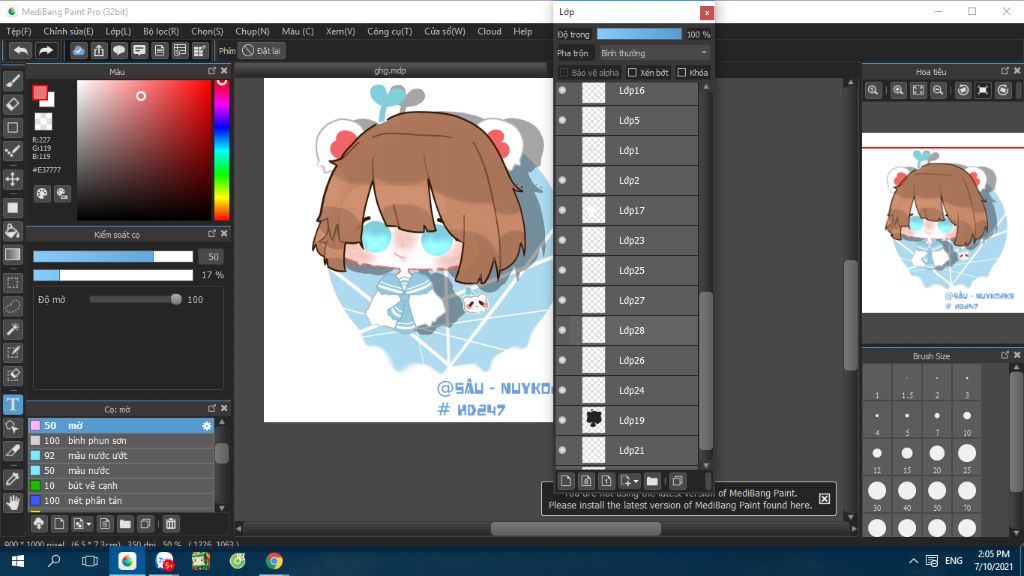Open Bộ lọc(R) menu

(161, 31)
